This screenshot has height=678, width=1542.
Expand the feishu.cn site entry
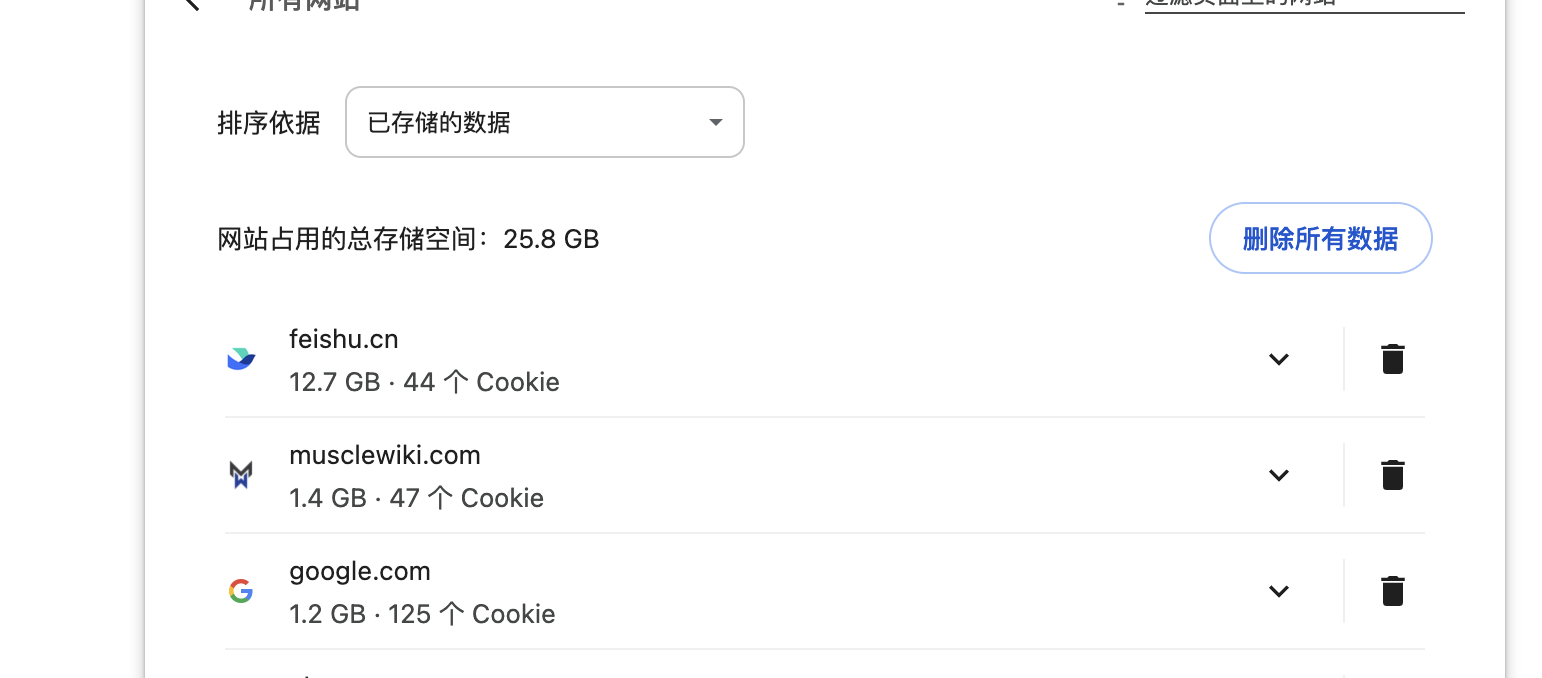pyautogui.click(x=1278, y=359)
